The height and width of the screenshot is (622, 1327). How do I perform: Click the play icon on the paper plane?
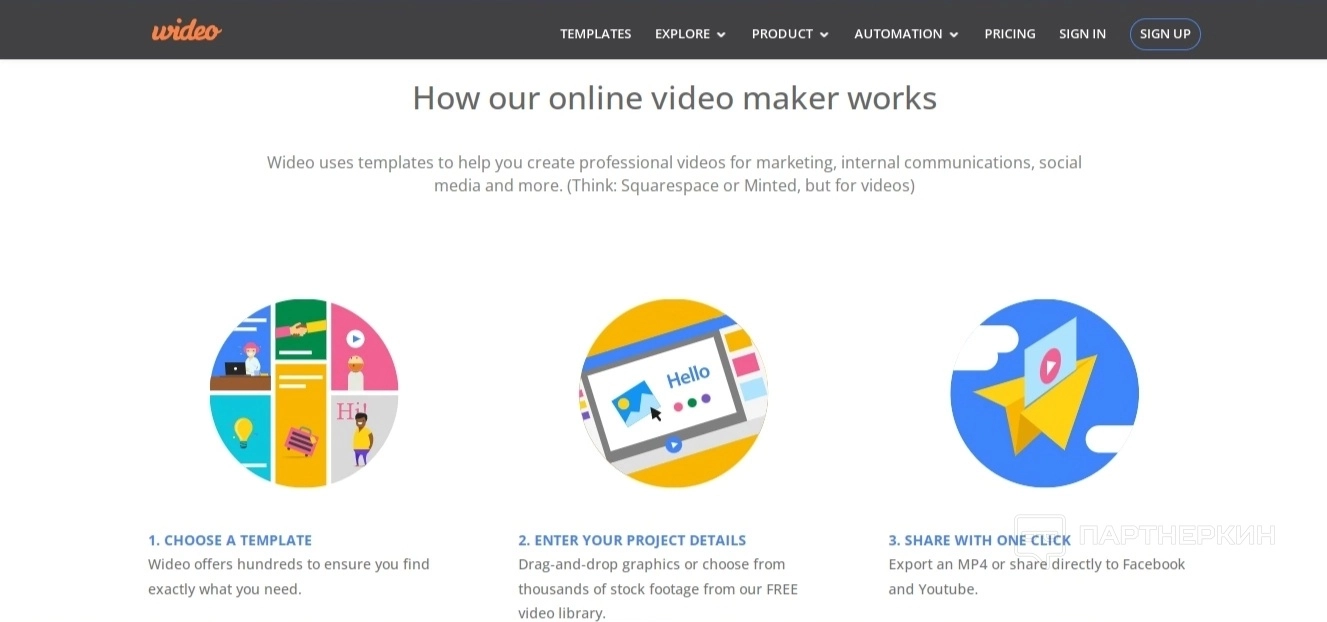tap(1049, 366)
